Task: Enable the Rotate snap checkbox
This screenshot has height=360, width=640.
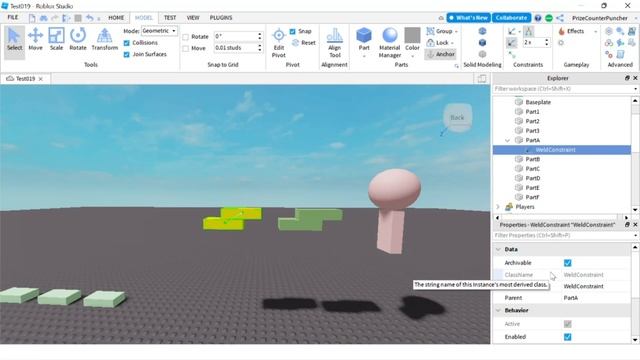Action: (186, 37)
